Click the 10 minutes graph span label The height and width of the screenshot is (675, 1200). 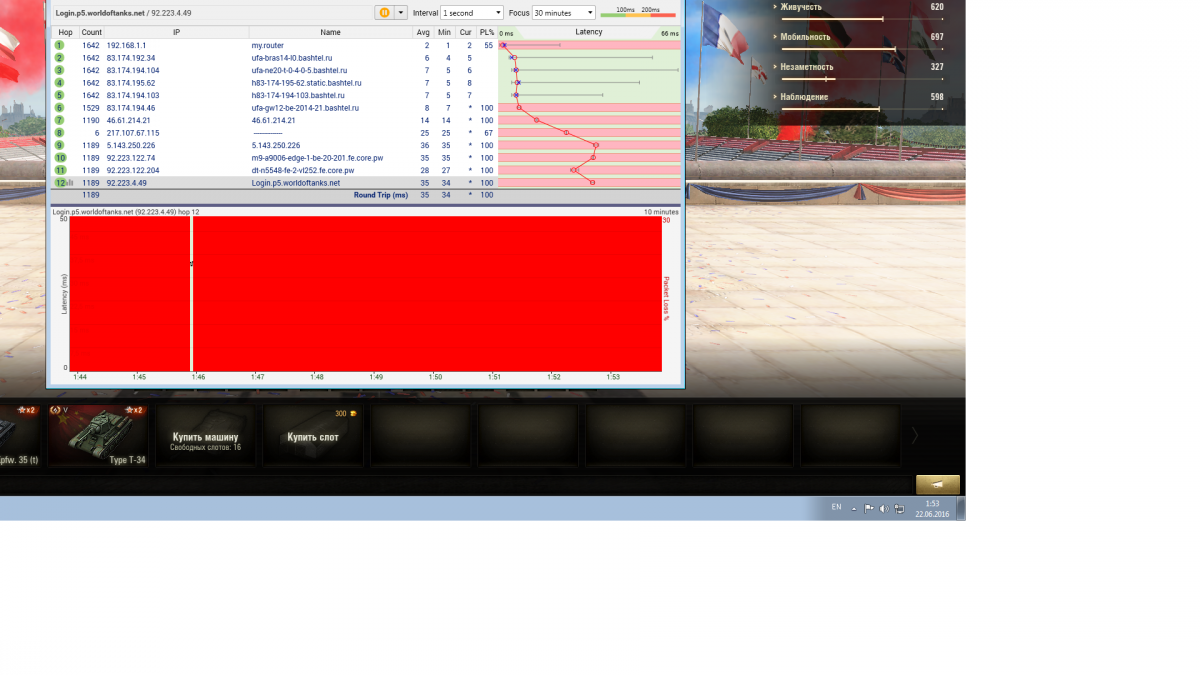tap(661, 212)
